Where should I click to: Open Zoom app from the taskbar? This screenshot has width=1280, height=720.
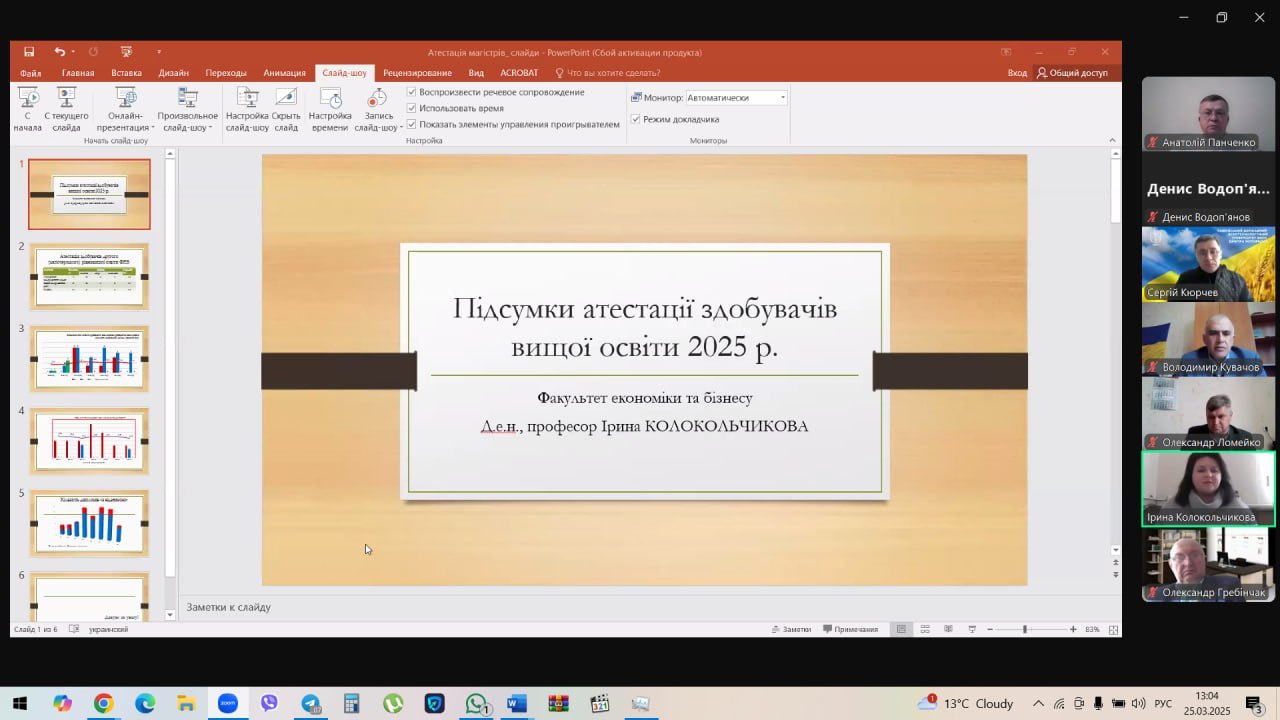click(x=227, y=703)
